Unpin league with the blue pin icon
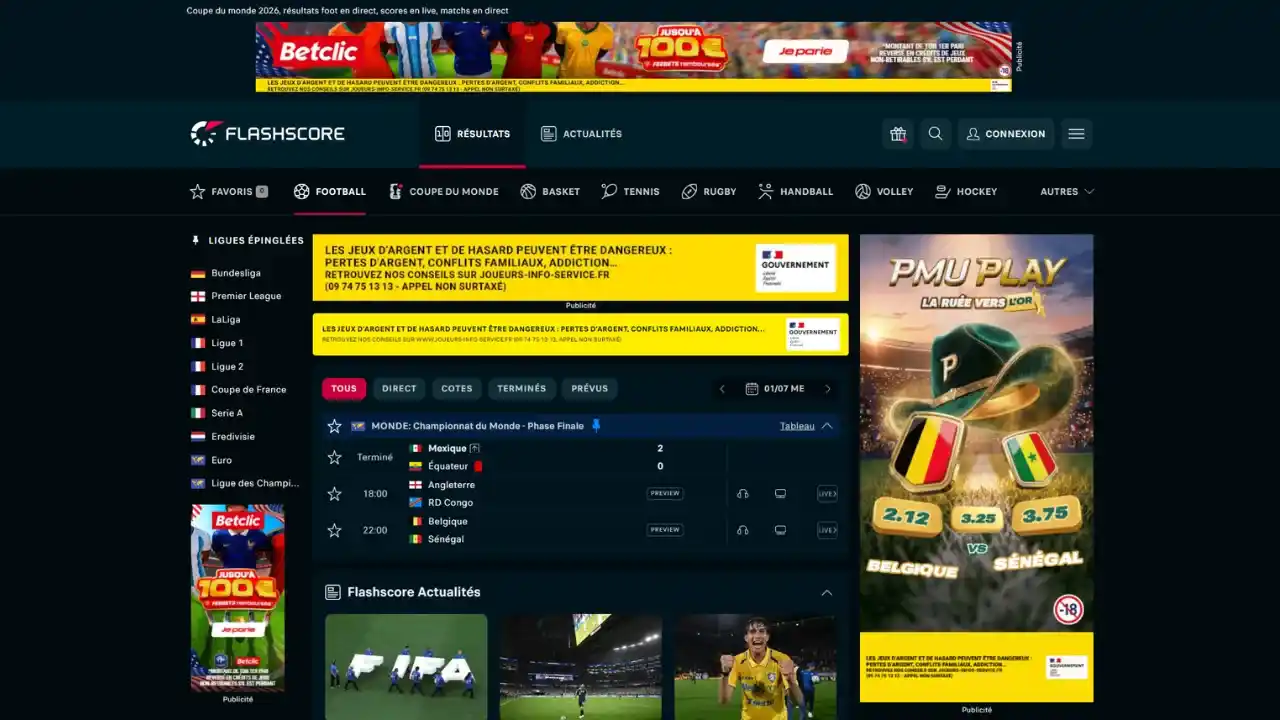Screen dimensions: 1280x720 coord(596,426)
